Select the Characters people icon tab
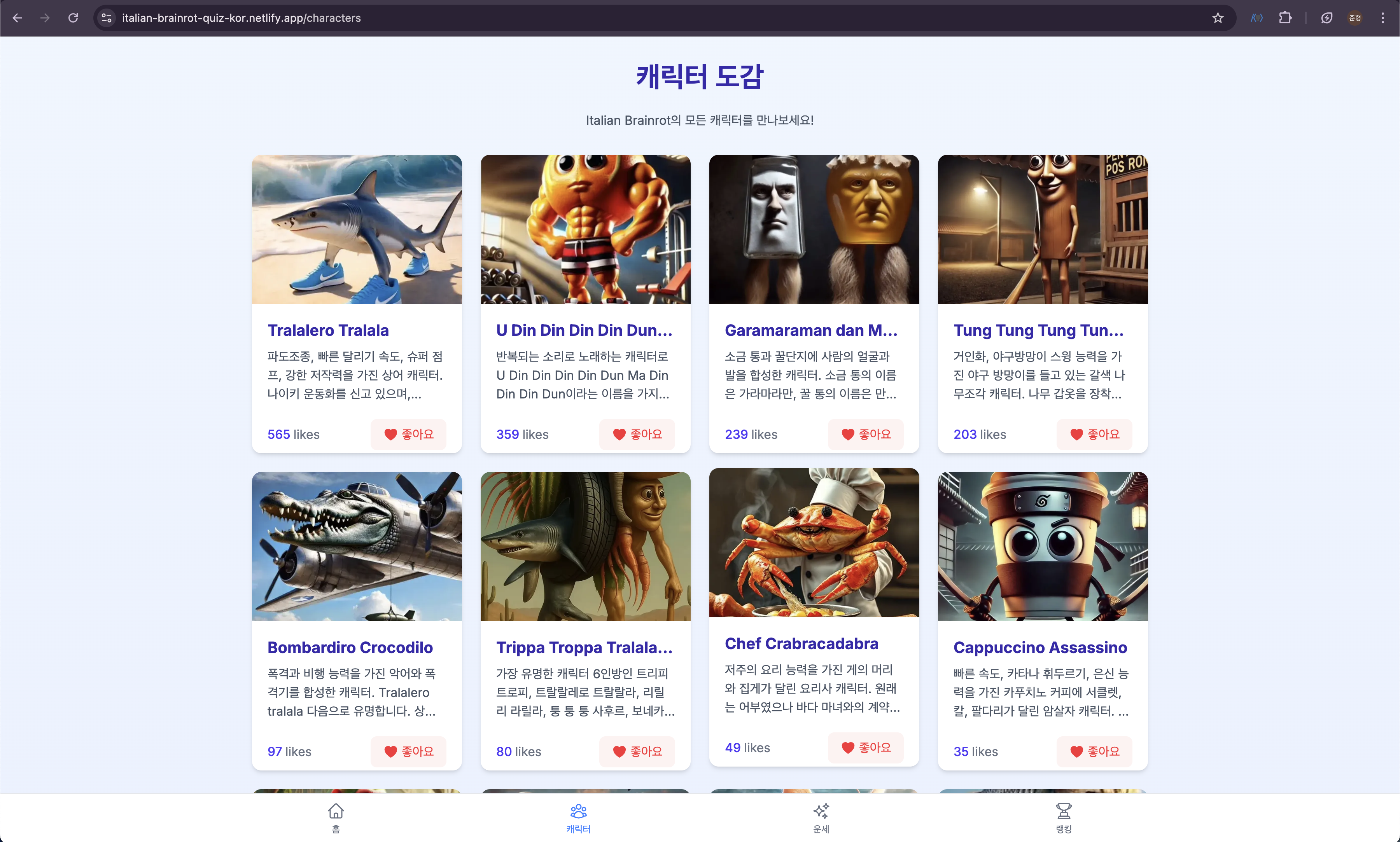Viewport: 1400px width, 842px height. 578,817
